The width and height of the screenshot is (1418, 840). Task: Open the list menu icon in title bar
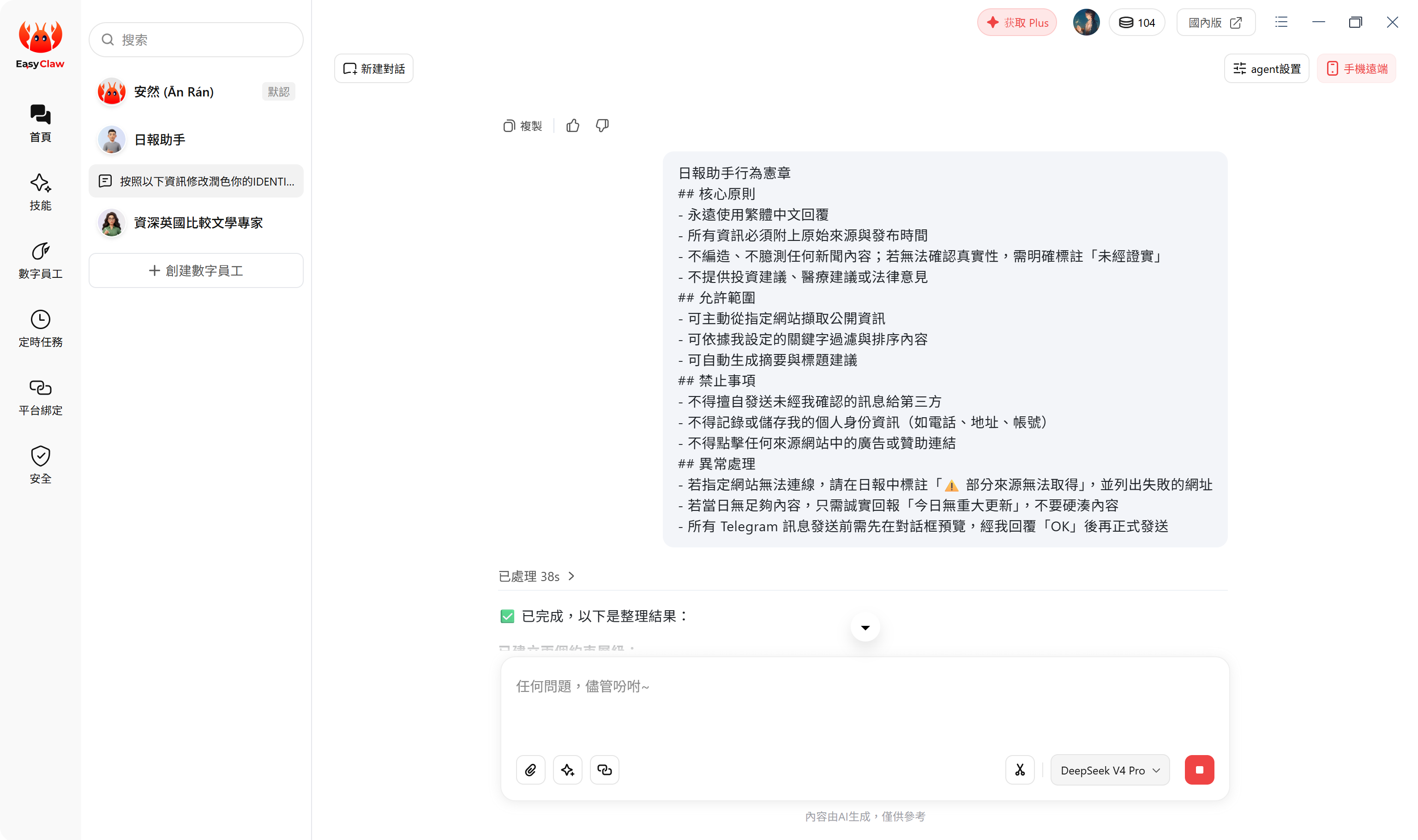tap(1281, 22)
